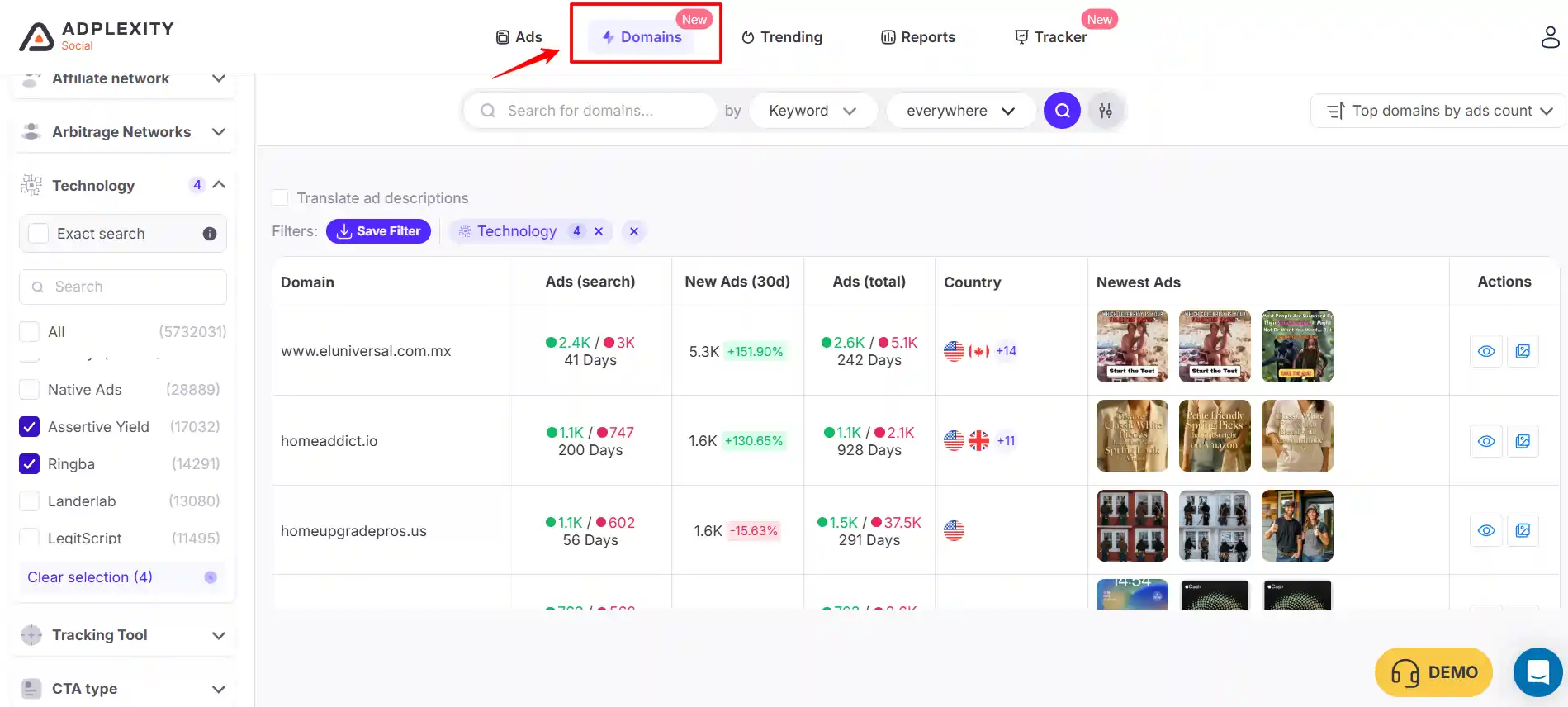Open third newest ad thumbnail for homeaddict.io
Image resolution: width=1568 pixels, height=707 pixels.
point(1297,436)
